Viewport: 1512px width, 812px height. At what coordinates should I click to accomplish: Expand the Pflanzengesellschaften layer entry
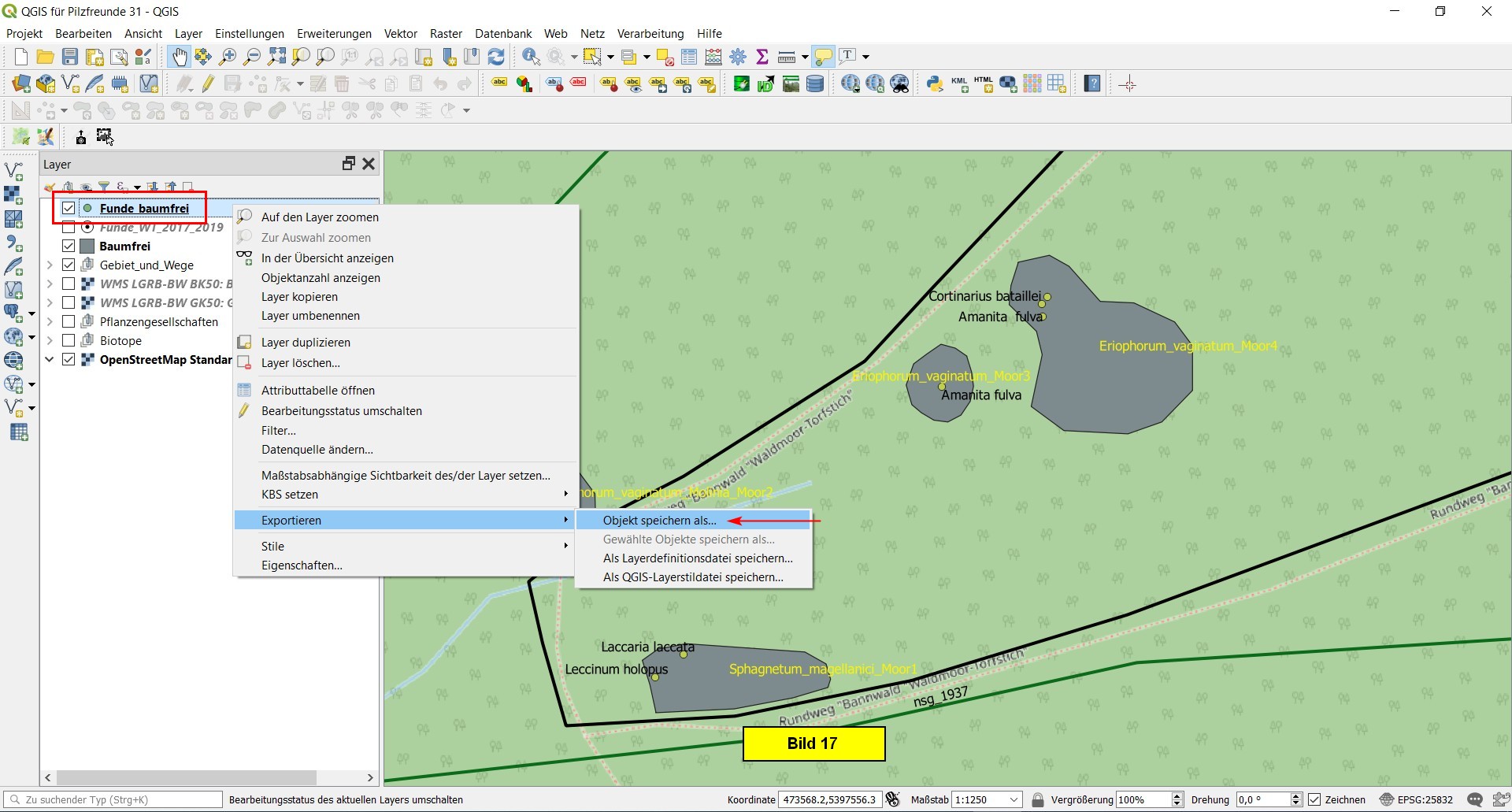tap(50, 322)
